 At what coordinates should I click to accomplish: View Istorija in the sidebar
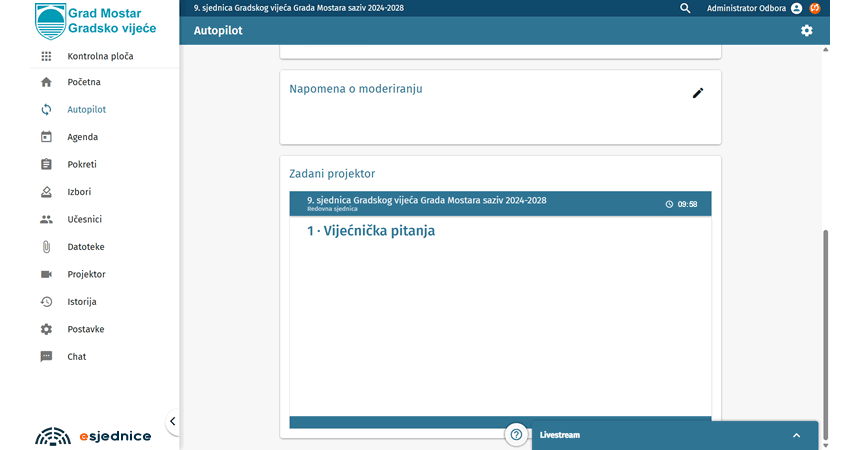point(82,302)
